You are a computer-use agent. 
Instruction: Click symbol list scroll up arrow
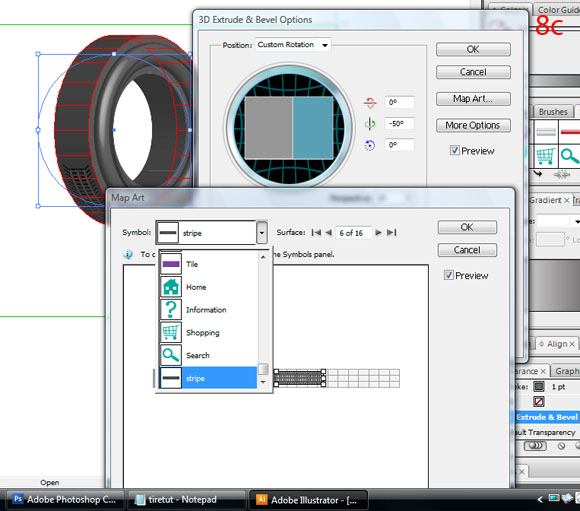point(263,257)
